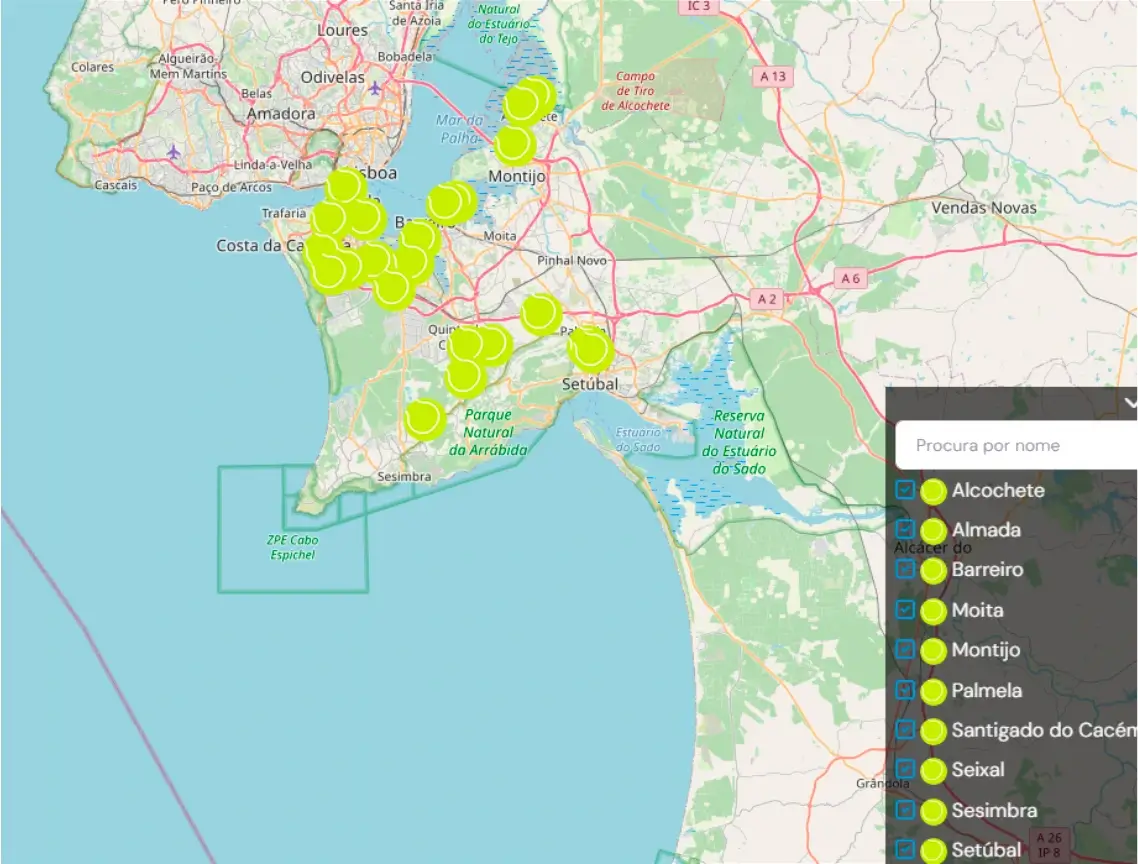Toggle the Moita checkbox
This screenshot has height=864, width=1138.
905,610
